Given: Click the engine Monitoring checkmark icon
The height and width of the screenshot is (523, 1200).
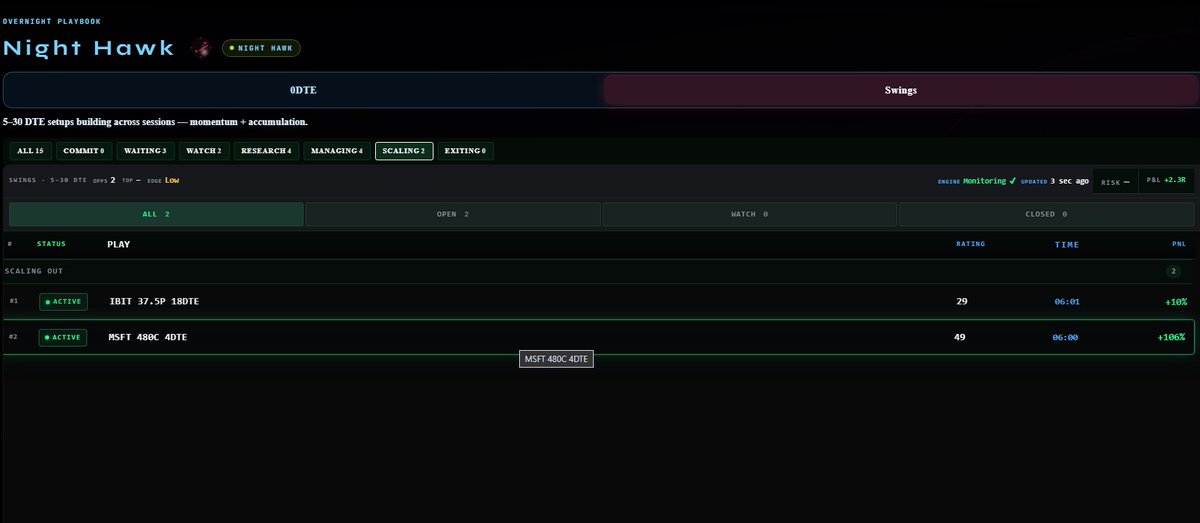Looking at the screenshot, I should coord(1013,181).
